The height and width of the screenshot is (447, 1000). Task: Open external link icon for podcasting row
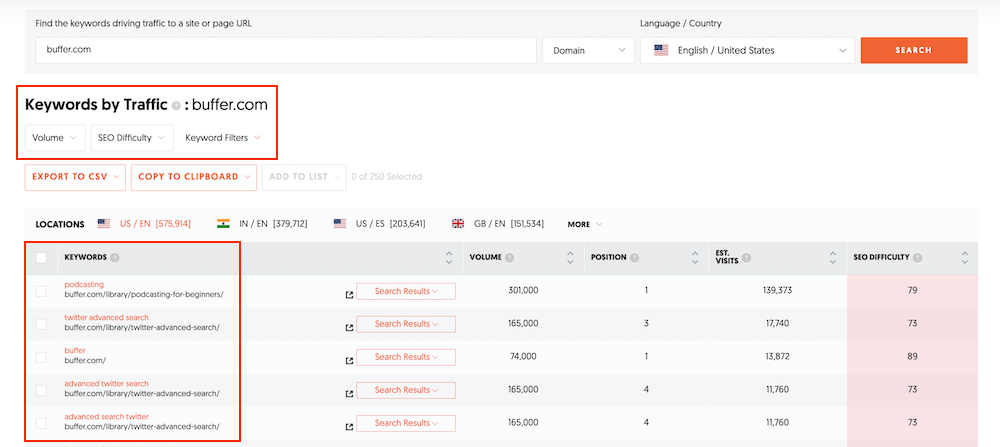(x=349, y=295)
